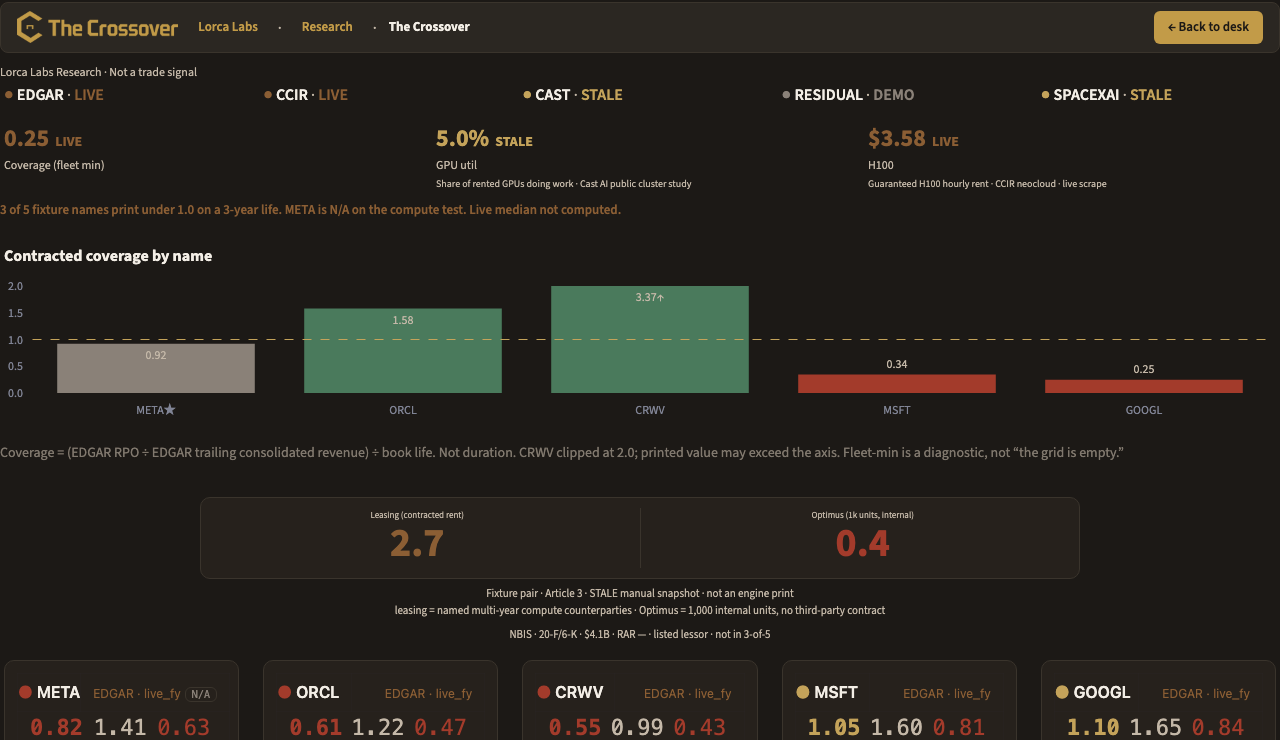The height and width of the screenshot is (740, 1280).
Task: Click the ORCL ticker name on its card
Action: coord(318,692)
